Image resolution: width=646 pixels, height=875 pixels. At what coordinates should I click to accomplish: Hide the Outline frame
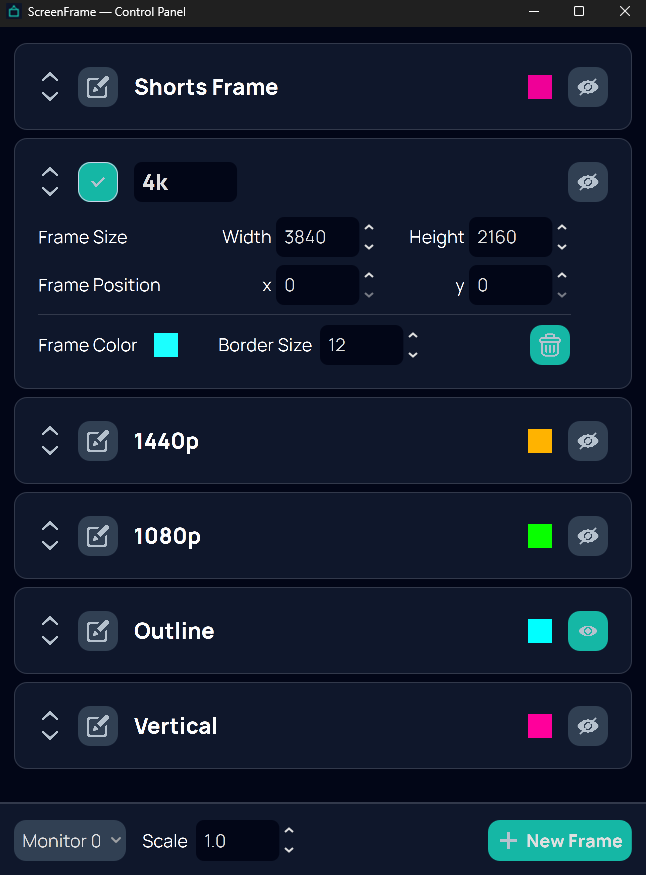pos(588,631)
